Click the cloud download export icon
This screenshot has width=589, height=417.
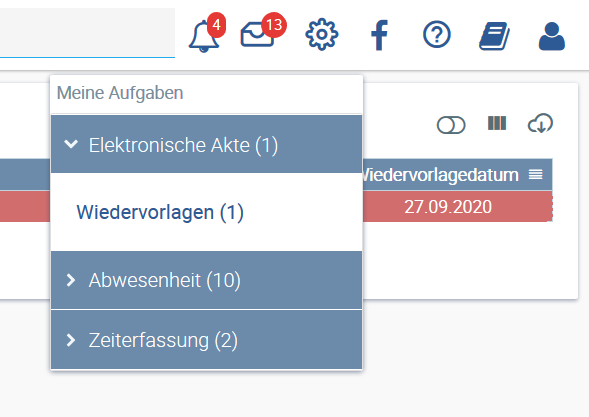click(x=540, y=123)
